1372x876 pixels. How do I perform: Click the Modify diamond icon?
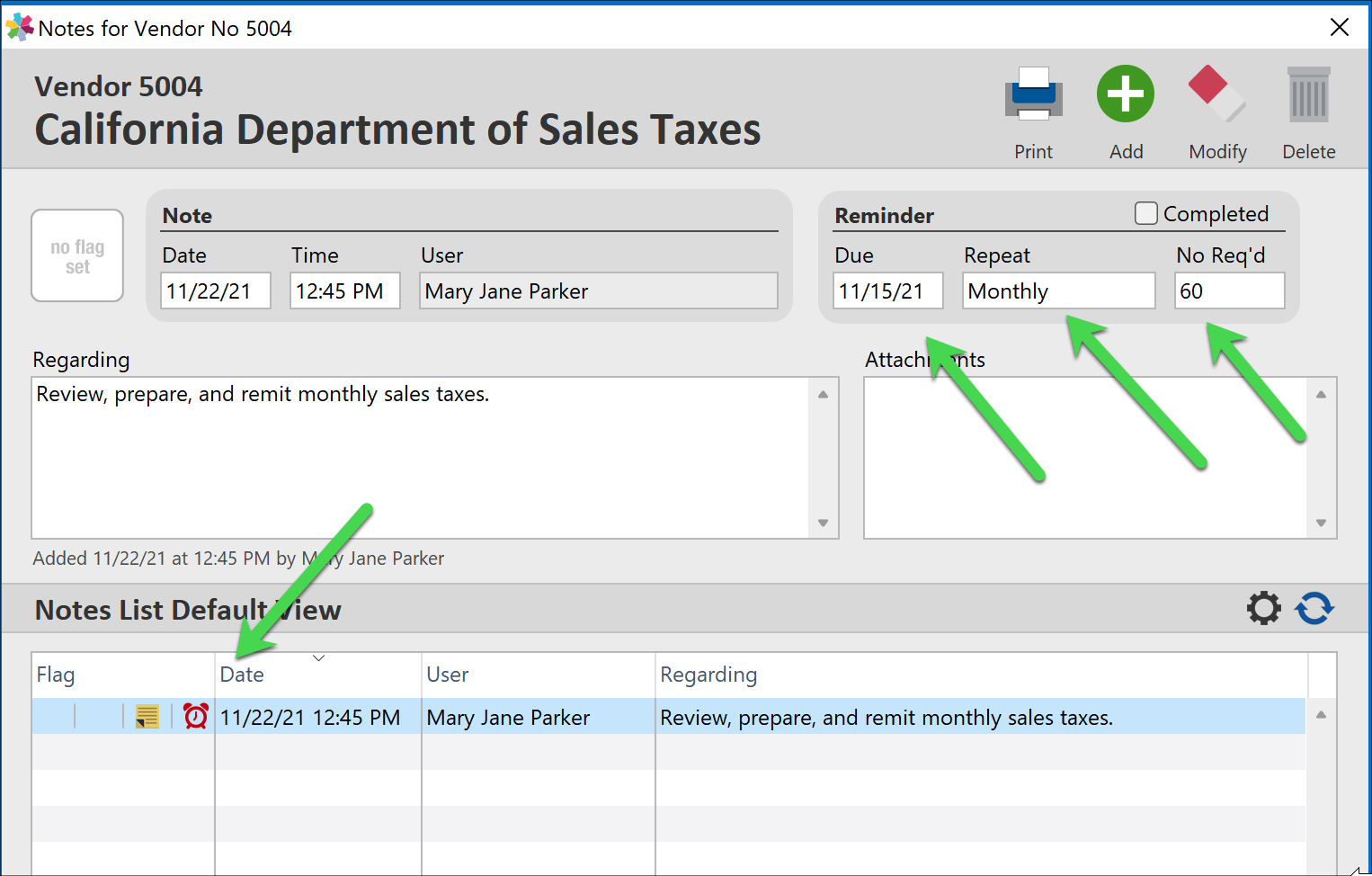coord(1216,94)
